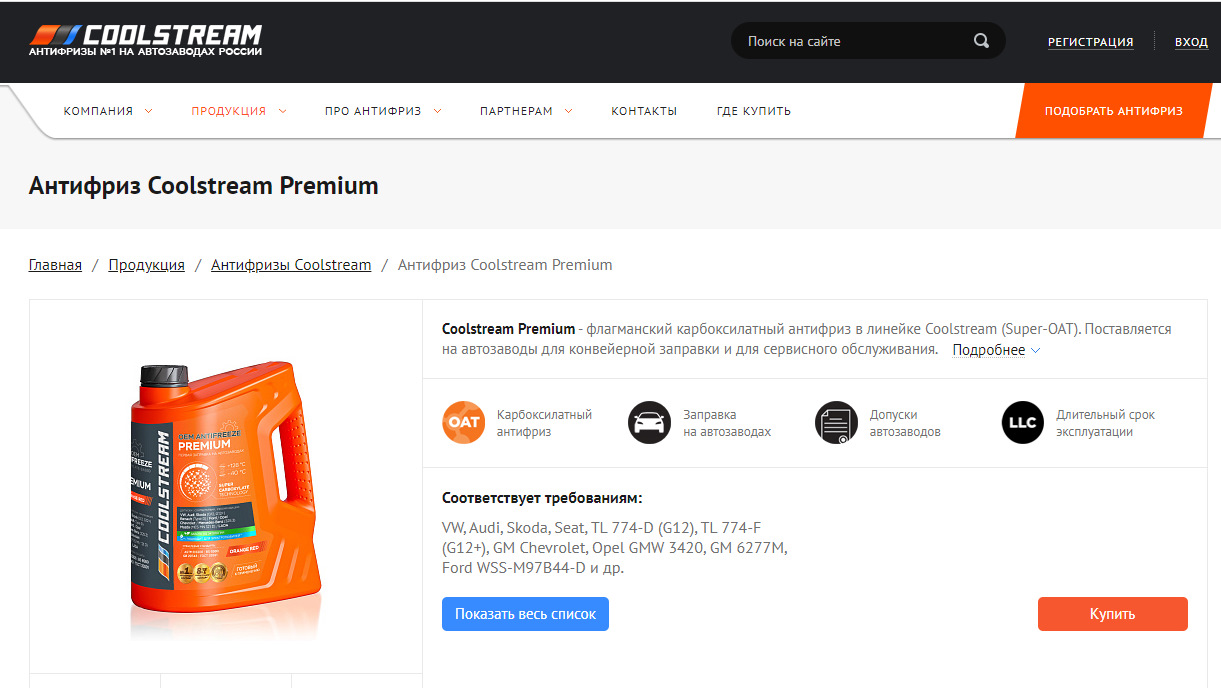Go to the Контакты page

[644, 111]
